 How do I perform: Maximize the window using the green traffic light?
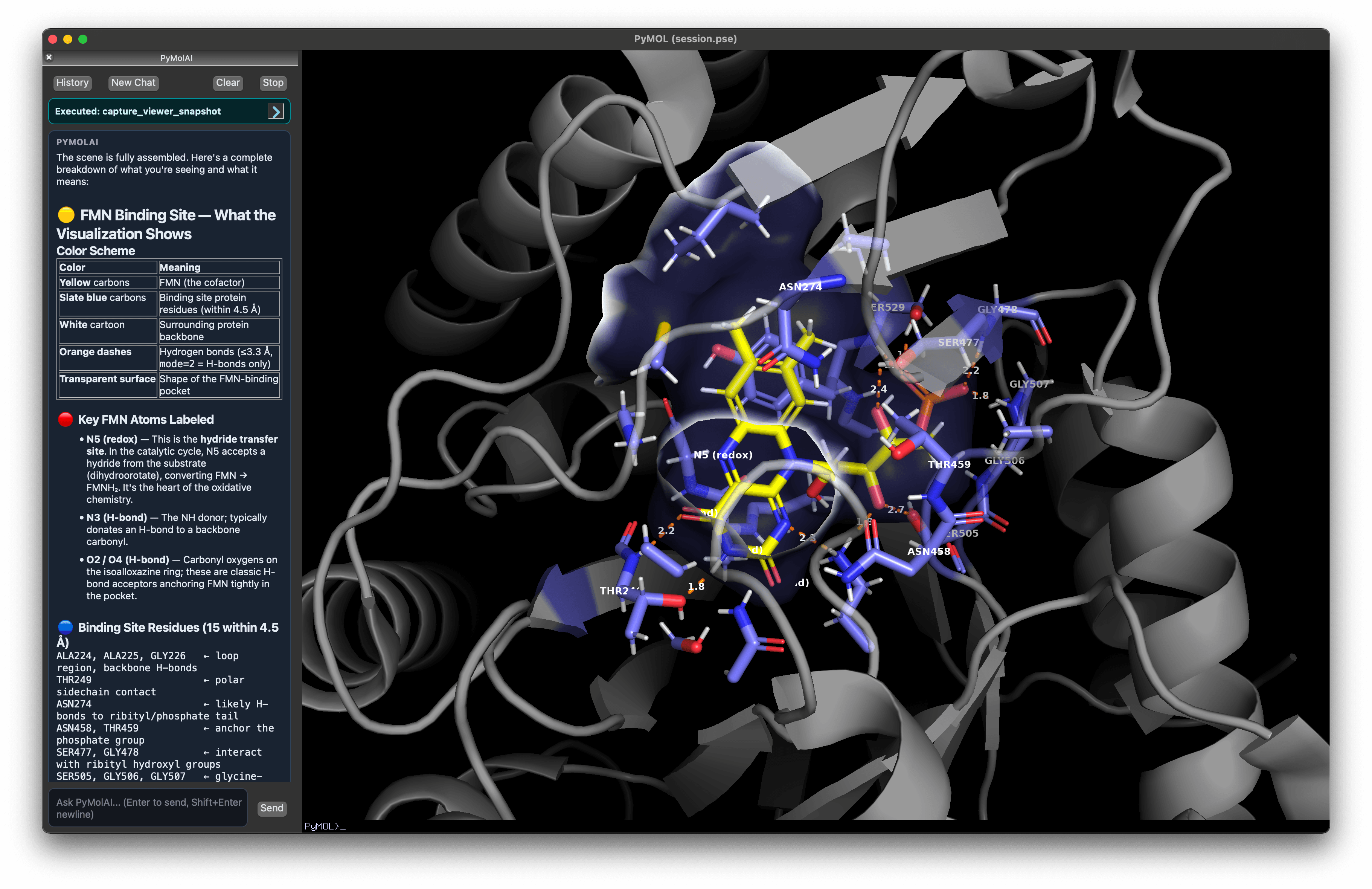click(84, 39)
